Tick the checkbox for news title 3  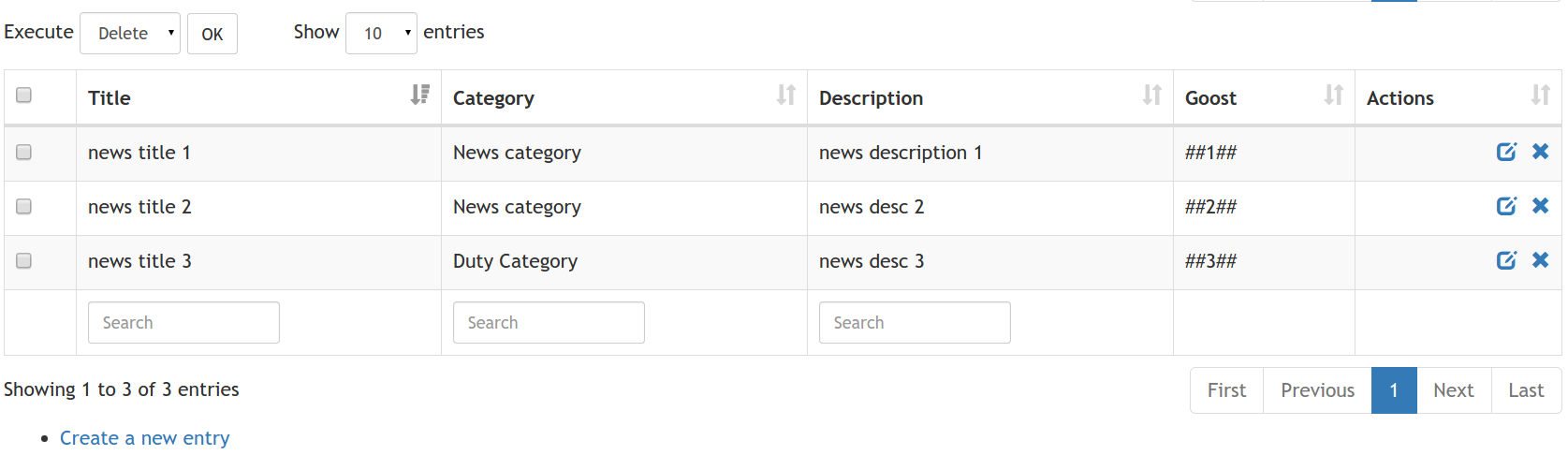click(24, 260)
